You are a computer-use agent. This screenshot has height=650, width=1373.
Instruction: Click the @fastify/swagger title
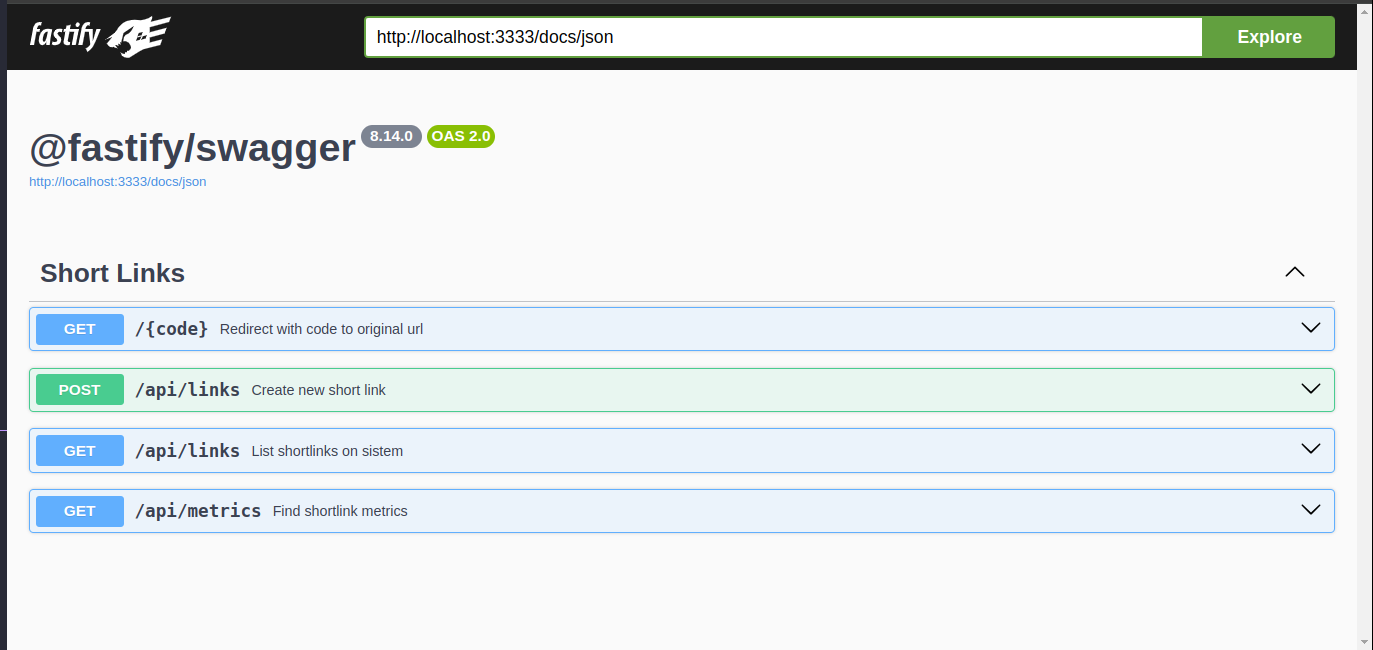[x=192, y=148]
